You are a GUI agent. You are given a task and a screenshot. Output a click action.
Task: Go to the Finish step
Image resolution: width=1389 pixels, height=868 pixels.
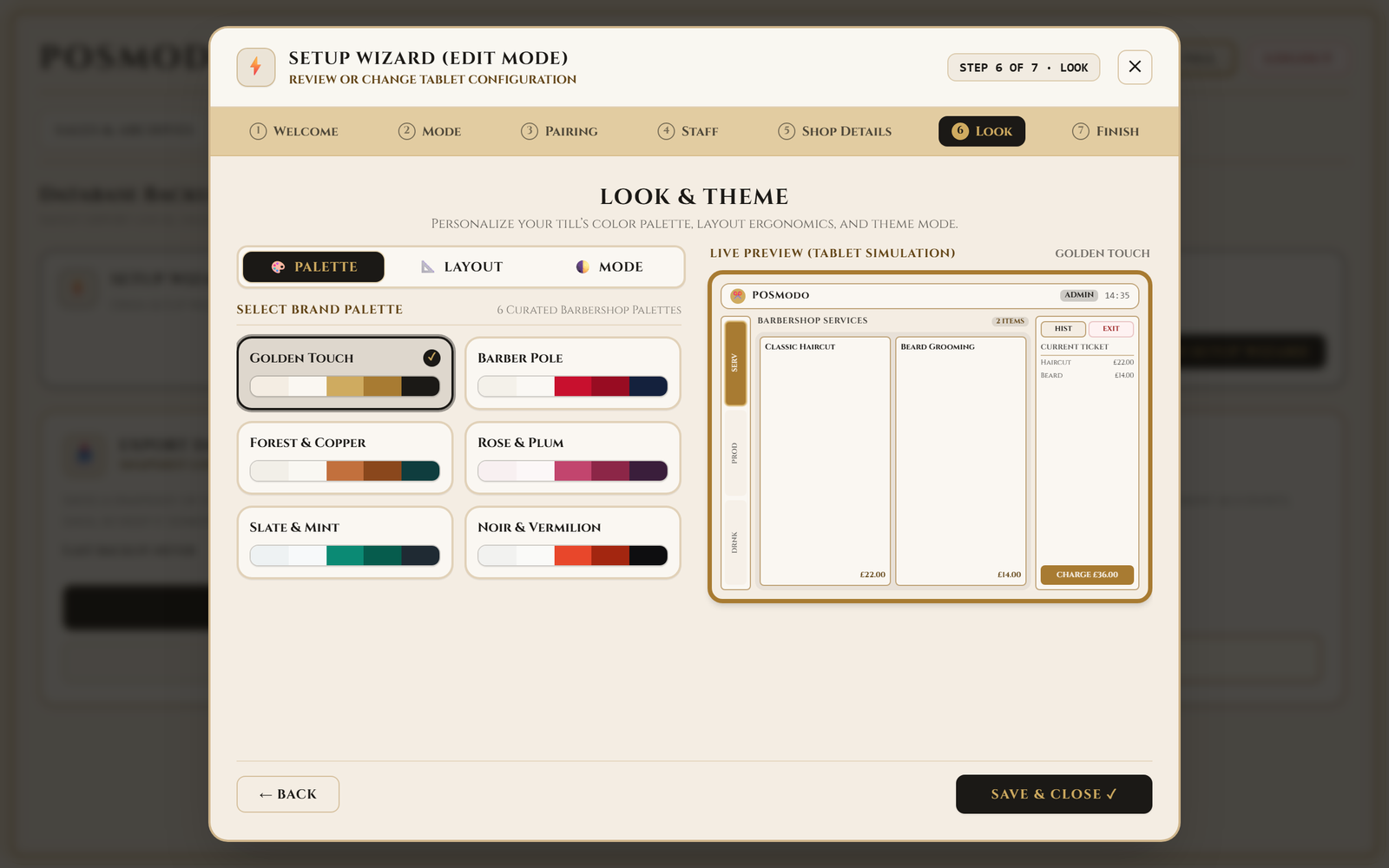1105,131
